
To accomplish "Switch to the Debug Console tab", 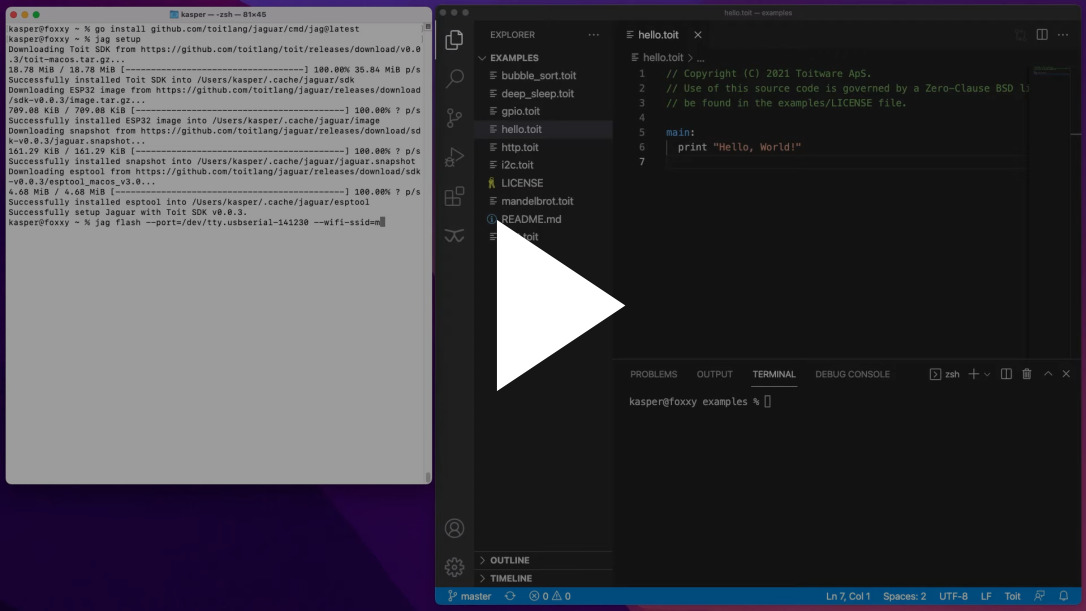I will pos(852,374).
